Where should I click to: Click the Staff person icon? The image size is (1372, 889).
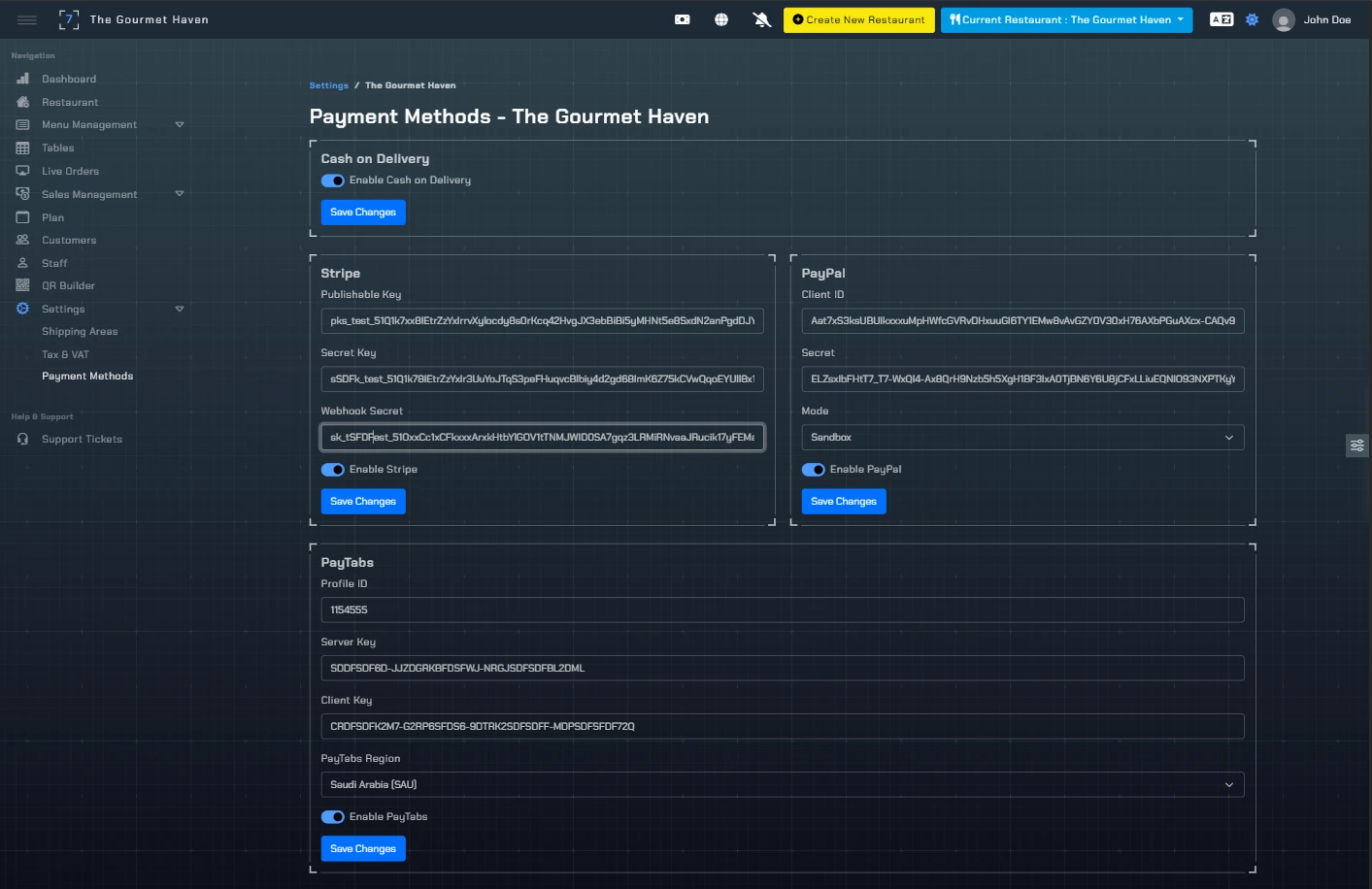pos(22,263)
